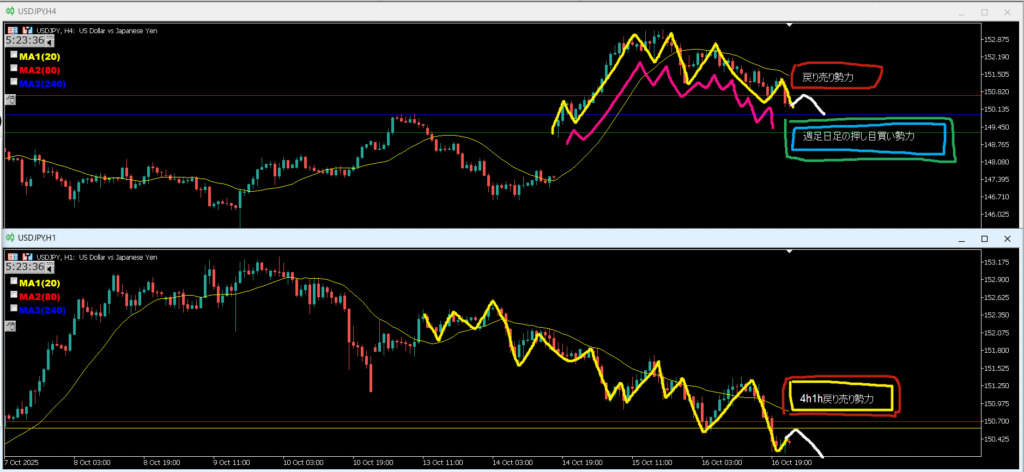Click the USDJPY,H1 window title icon

pyautogui.click(x=10, y=238)
